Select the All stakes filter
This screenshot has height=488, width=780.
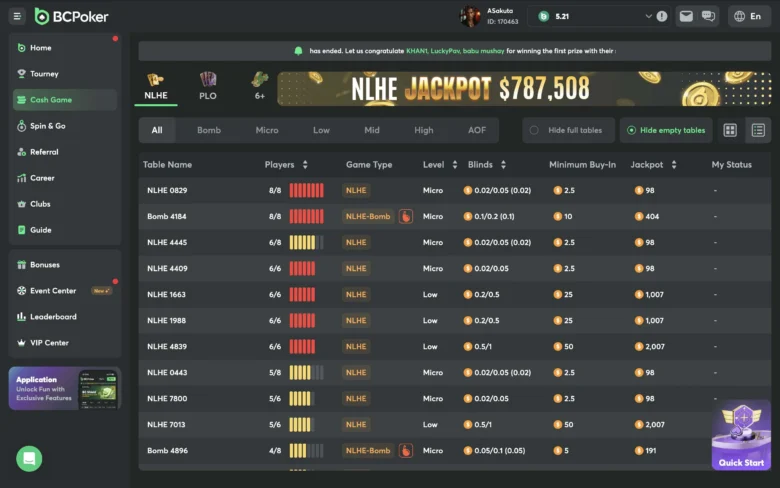click(x=157, y=130)
